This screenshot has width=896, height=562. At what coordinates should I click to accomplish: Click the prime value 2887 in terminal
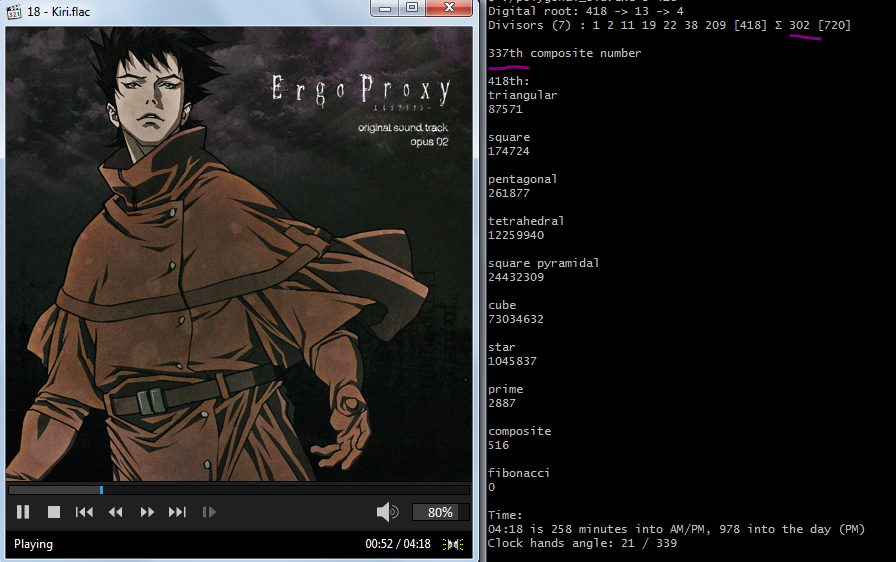502,403
